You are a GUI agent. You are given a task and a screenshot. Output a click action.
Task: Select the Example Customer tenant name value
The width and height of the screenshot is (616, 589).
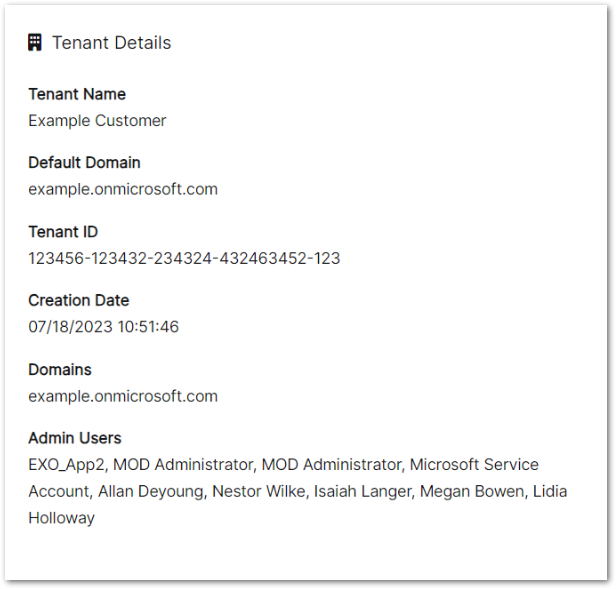97,121
